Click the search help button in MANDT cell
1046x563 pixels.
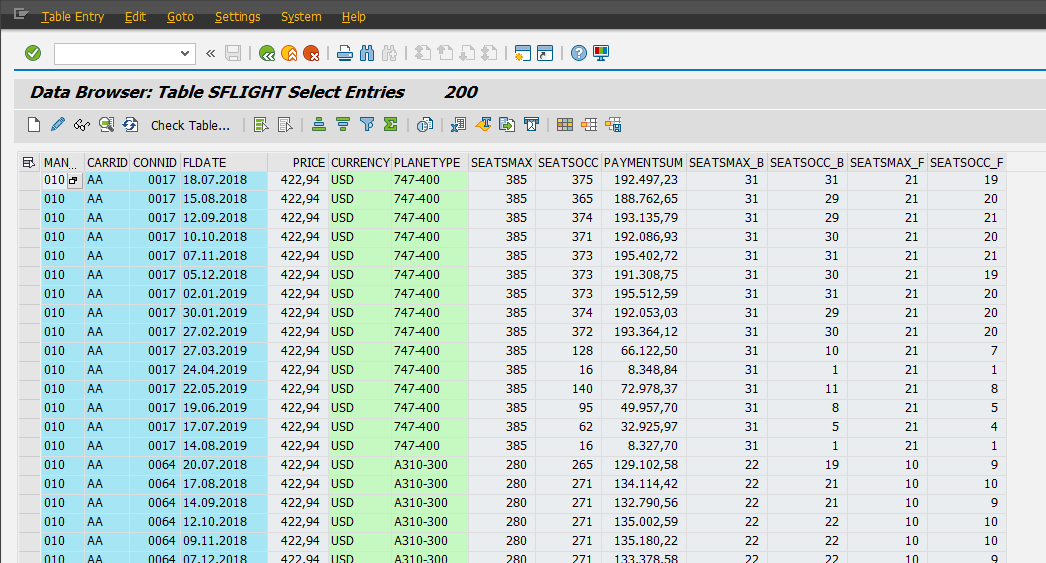click(73, 180)
